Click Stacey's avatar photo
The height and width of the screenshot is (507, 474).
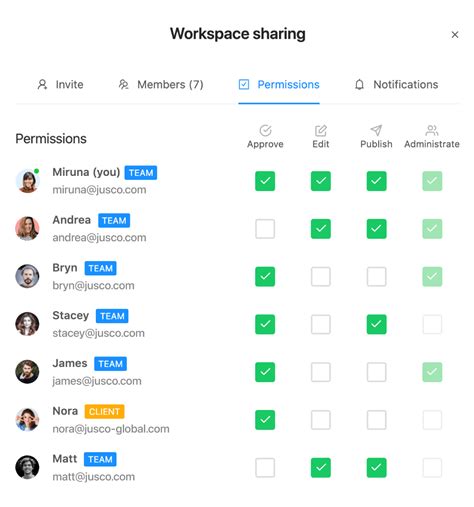pyautogui.click(x=27, y=324)
